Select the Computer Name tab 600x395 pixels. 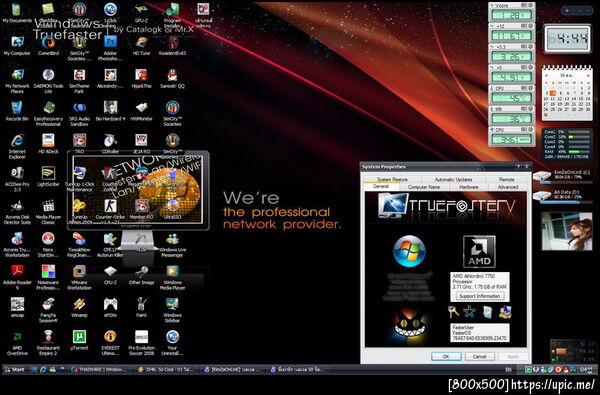tap(424, 187)
